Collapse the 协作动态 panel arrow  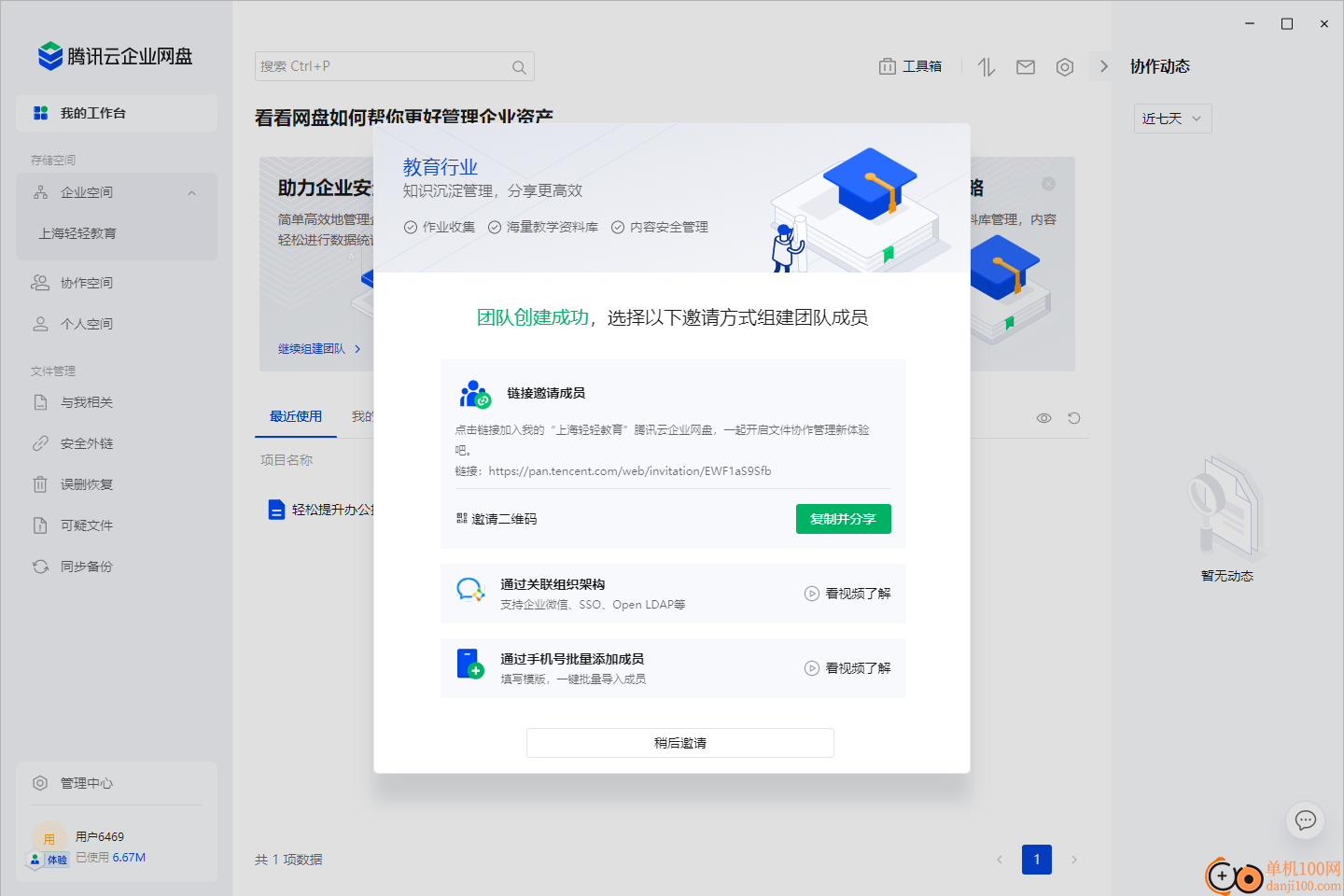coord(1103,66)
